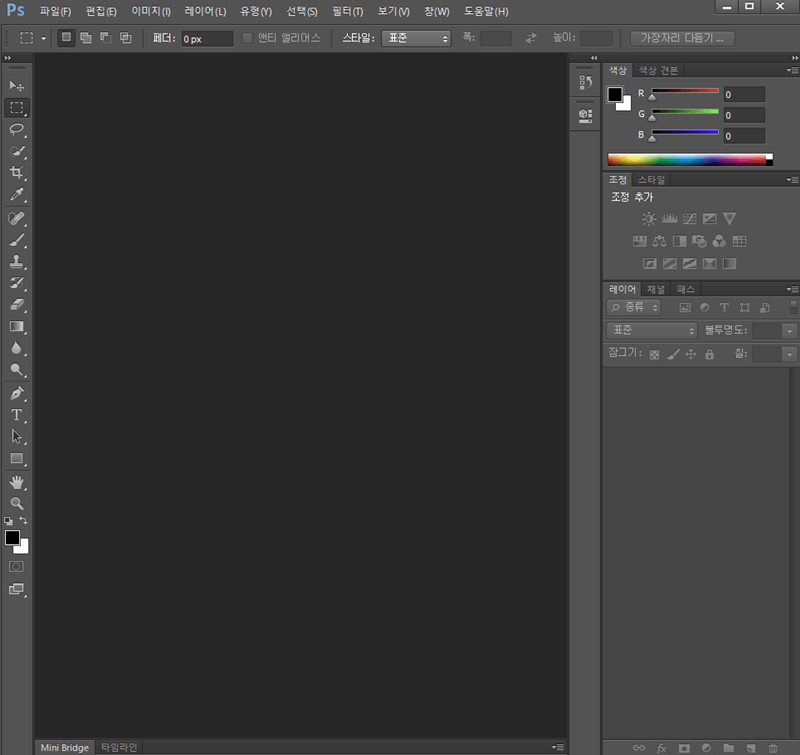800x755 pixels.
Task: Change screen mode icon
Action: tap(16, 589)
